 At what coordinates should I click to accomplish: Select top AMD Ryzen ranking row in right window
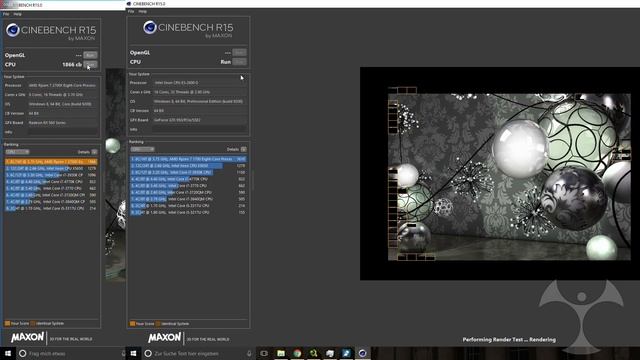tap(188, 159)
